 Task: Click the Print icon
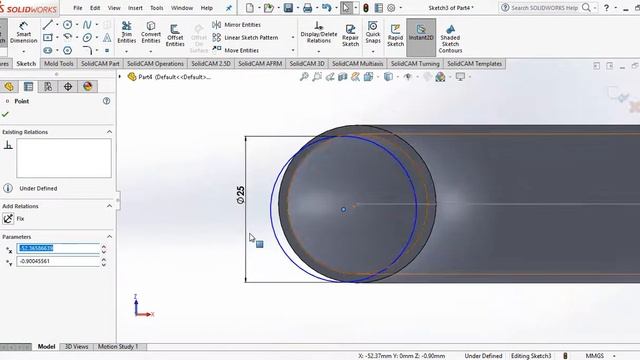[x=307, y=8]
